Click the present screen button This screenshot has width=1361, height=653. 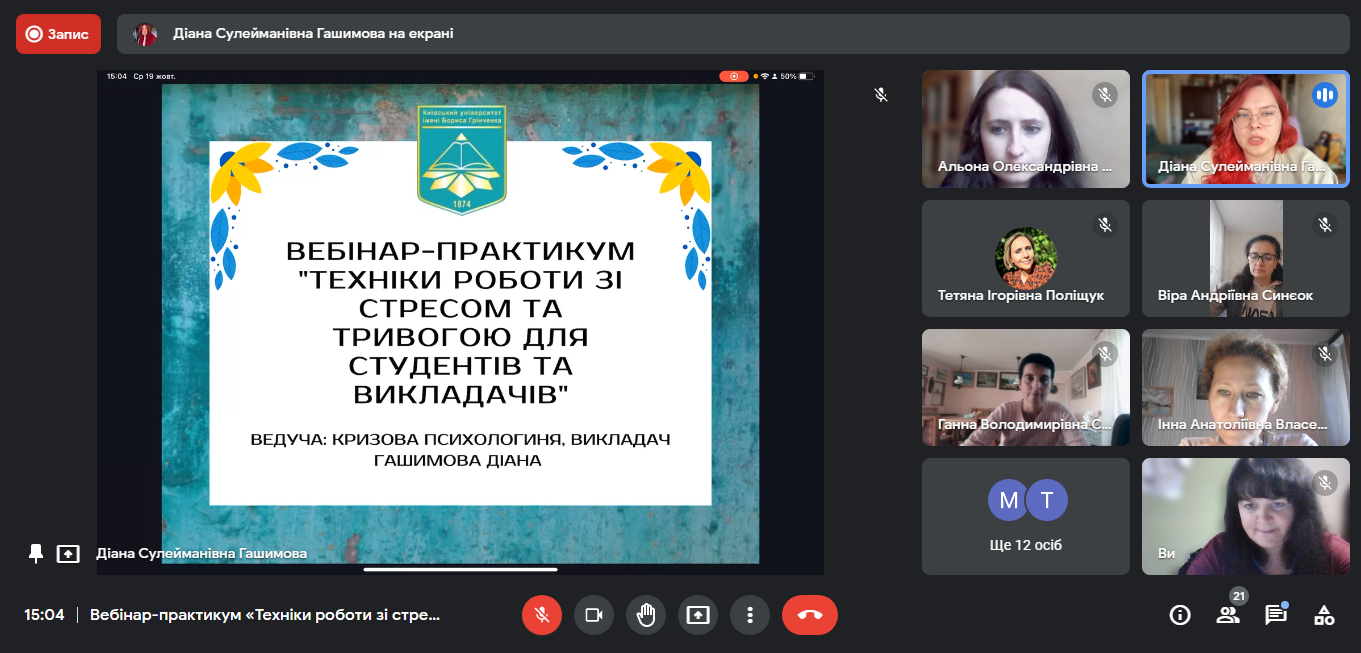click(698, 615)
